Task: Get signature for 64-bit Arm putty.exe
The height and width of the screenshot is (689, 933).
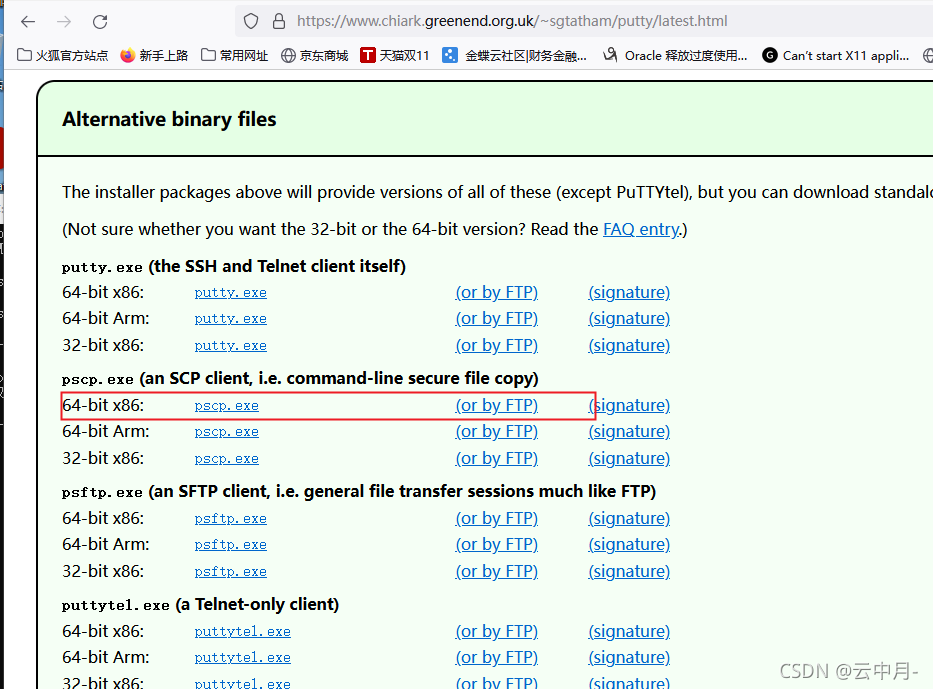Action: [629, 318]
